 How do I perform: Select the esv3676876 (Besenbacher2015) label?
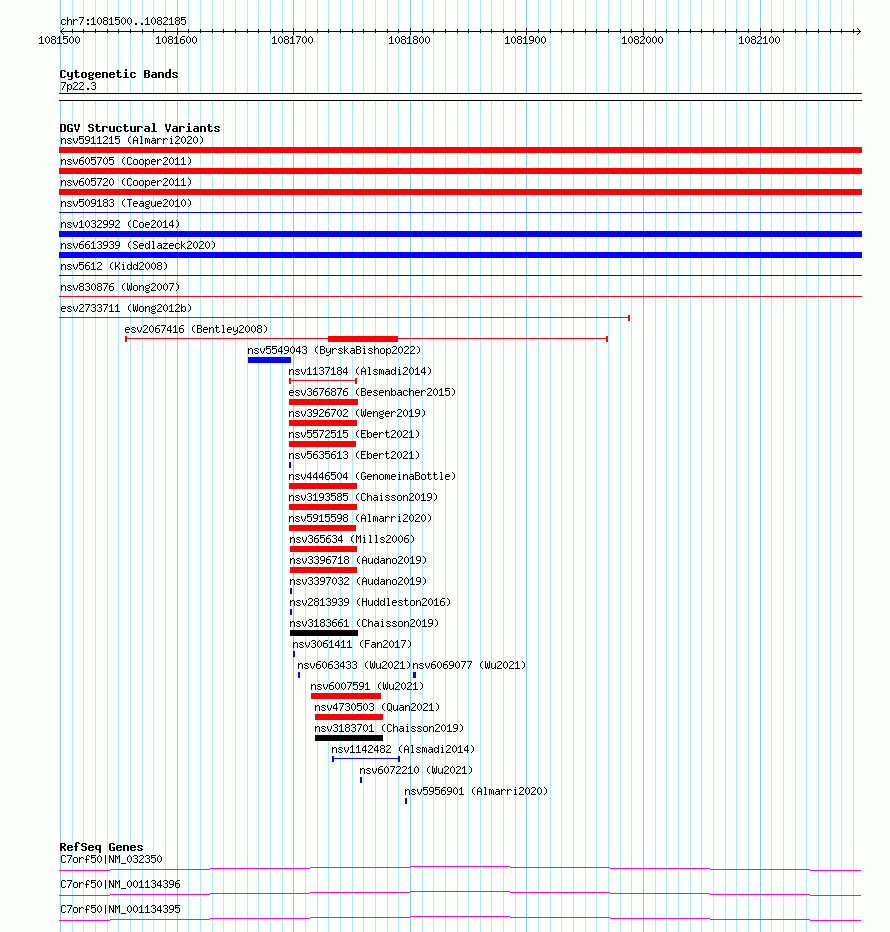[372, 392]
